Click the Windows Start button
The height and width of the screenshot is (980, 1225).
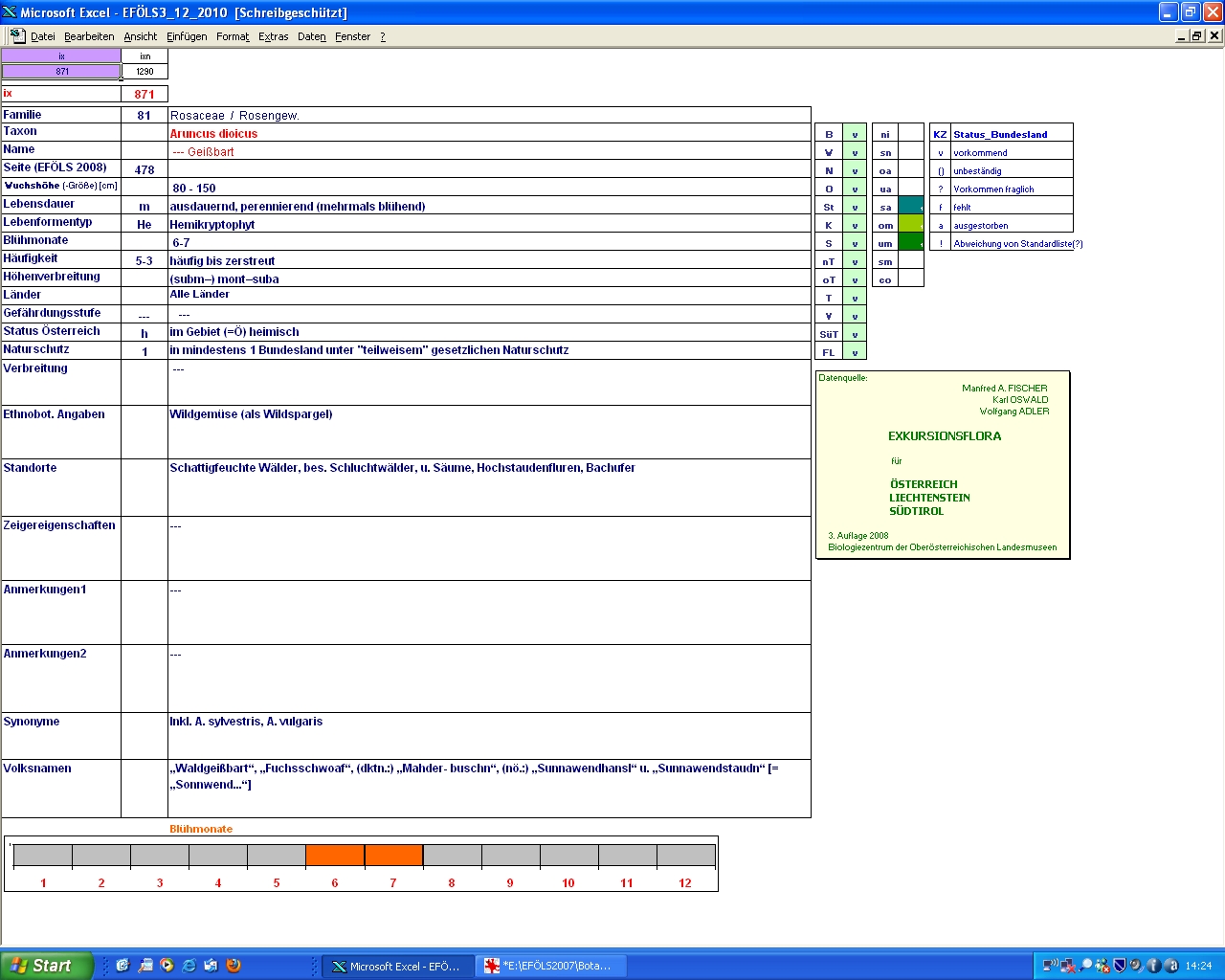pos(47,966)
